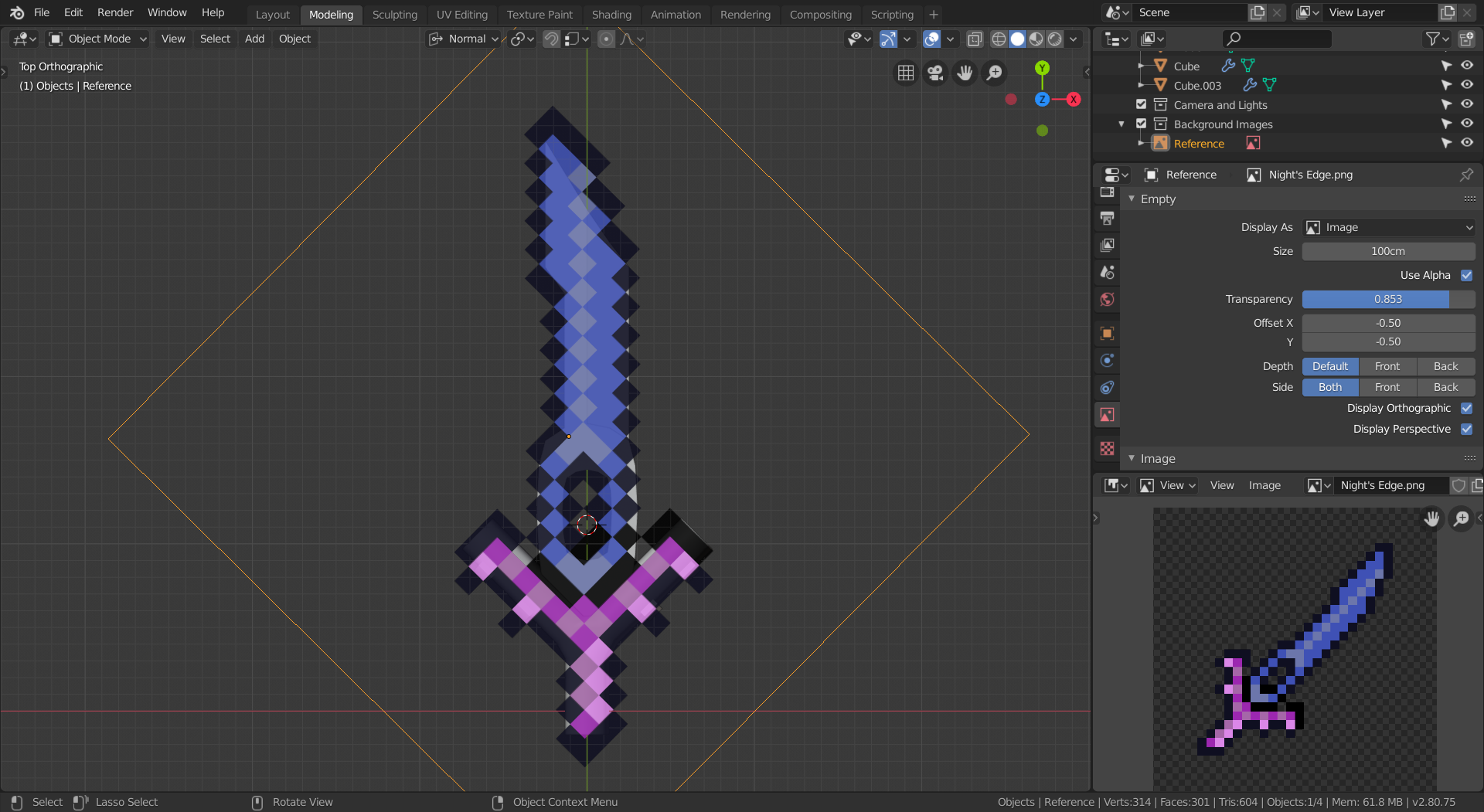
Task: Set Side to Back
Action: click(x=1446, y=388)
